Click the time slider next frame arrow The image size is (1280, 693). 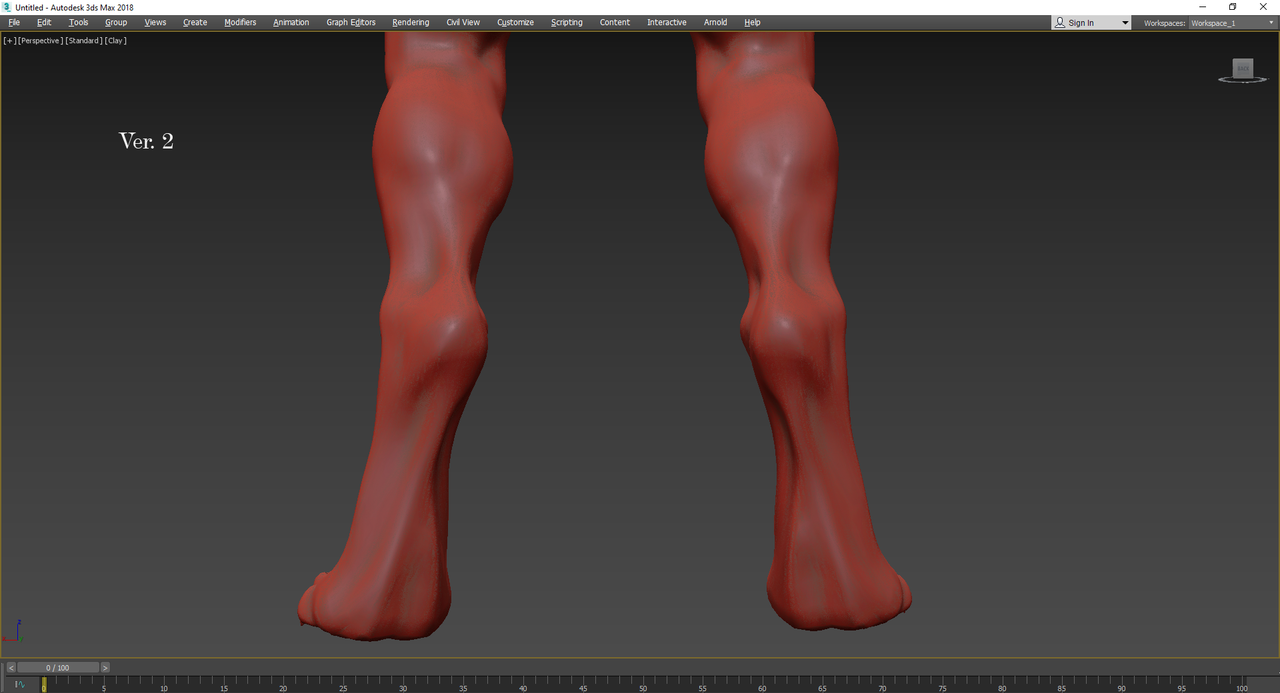click(105, 668)
